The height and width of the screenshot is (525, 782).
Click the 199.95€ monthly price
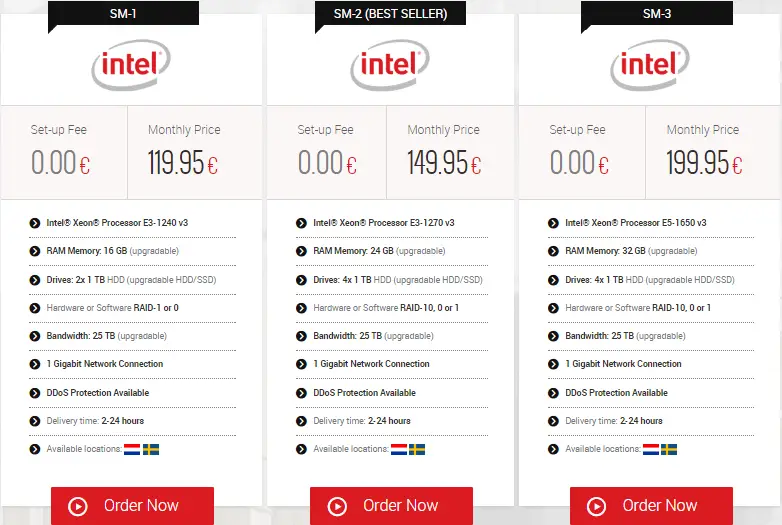[x=704, y=163]
